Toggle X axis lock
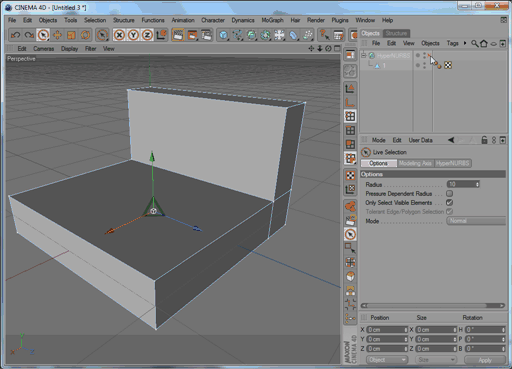This screenshot has width=512, height=369. (x=119, y=35)
